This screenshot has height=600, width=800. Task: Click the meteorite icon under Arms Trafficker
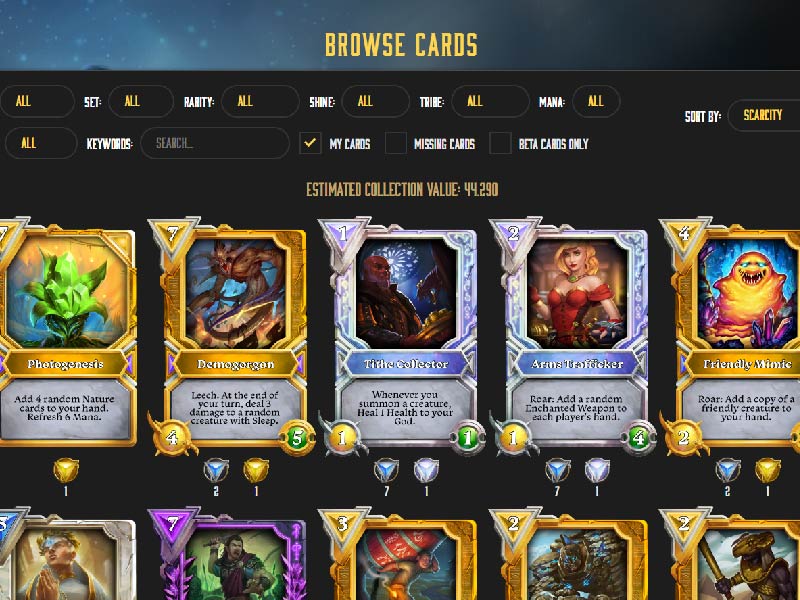point(596,470)
